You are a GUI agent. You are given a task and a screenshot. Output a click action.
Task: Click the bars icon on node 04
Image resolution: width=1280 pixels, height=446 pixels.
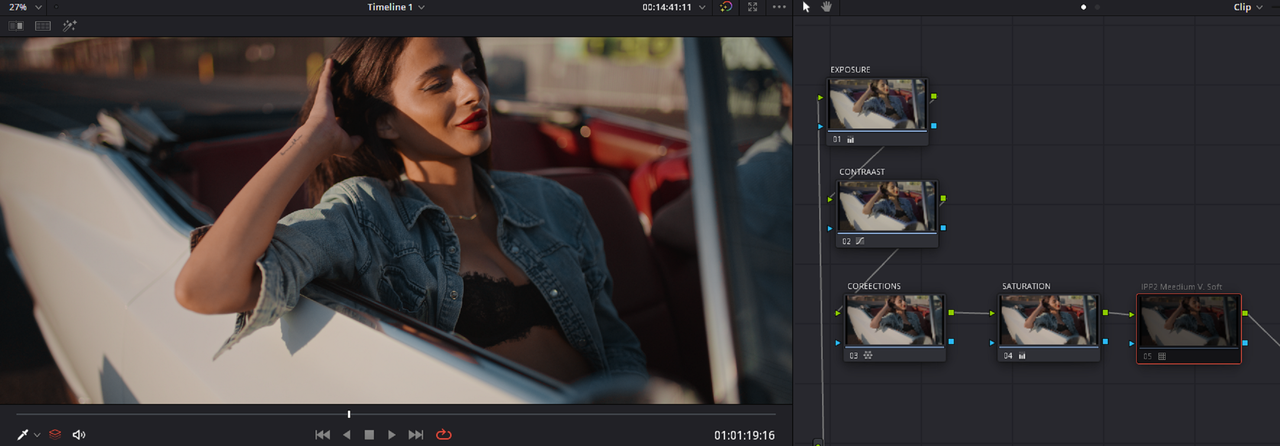tap(1022, 355)
